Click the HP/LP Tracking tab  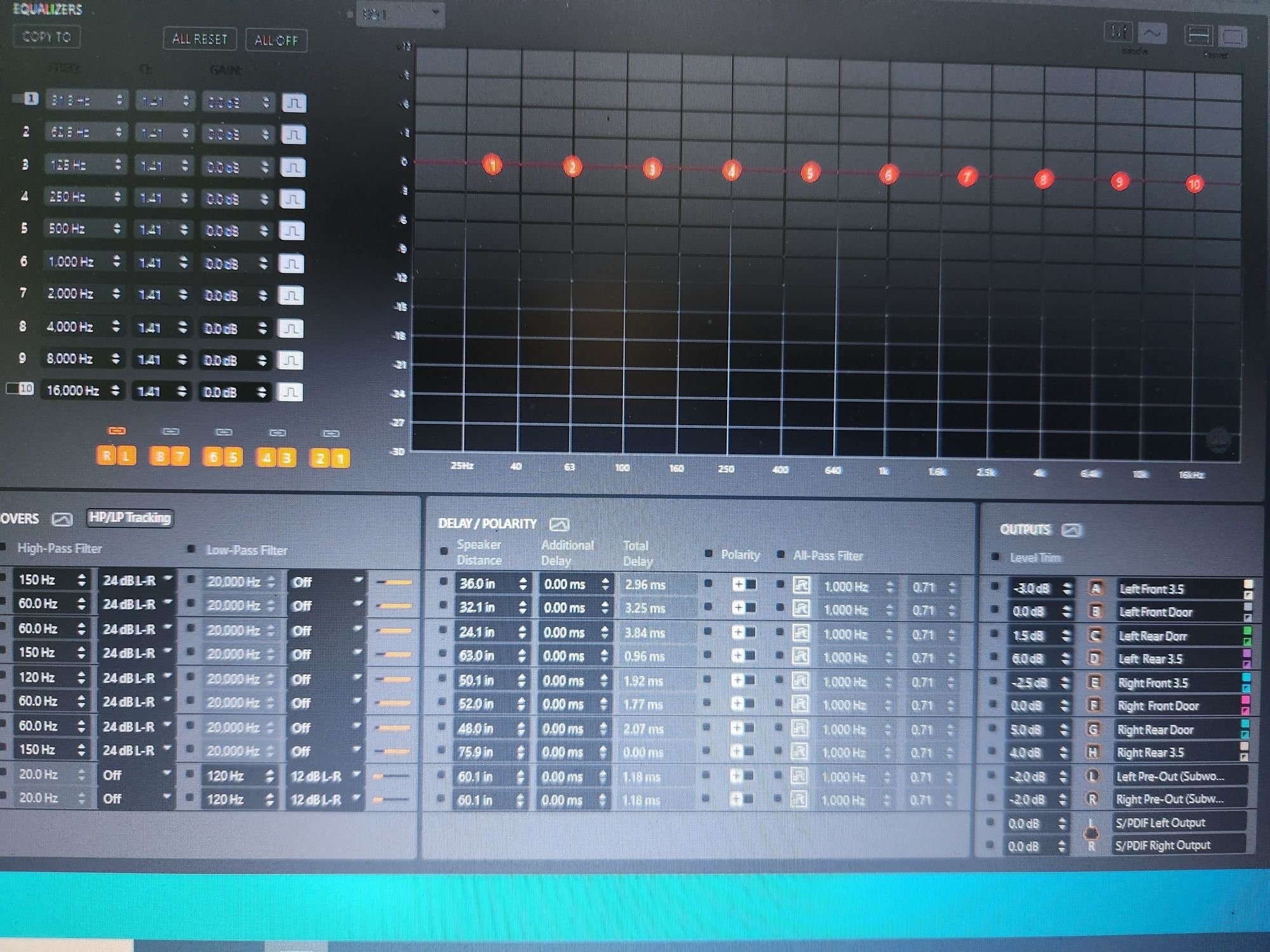pyautogui.click(x=130, y=518)
